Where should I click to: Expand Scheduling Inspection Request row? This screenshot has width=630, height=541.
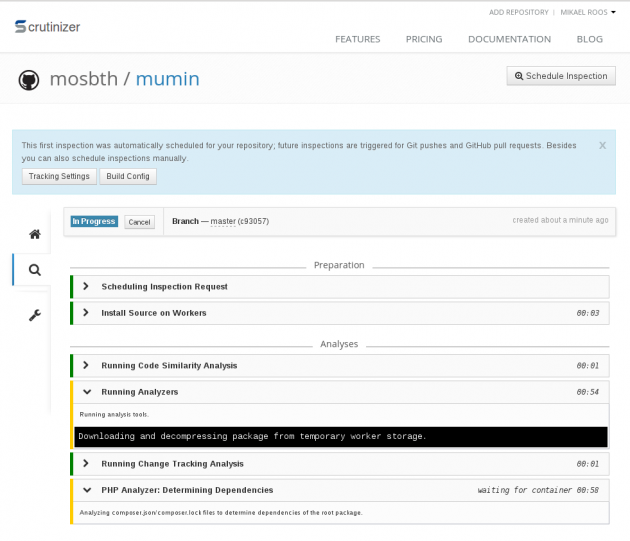pyautogui.click(x=340, y=287)
